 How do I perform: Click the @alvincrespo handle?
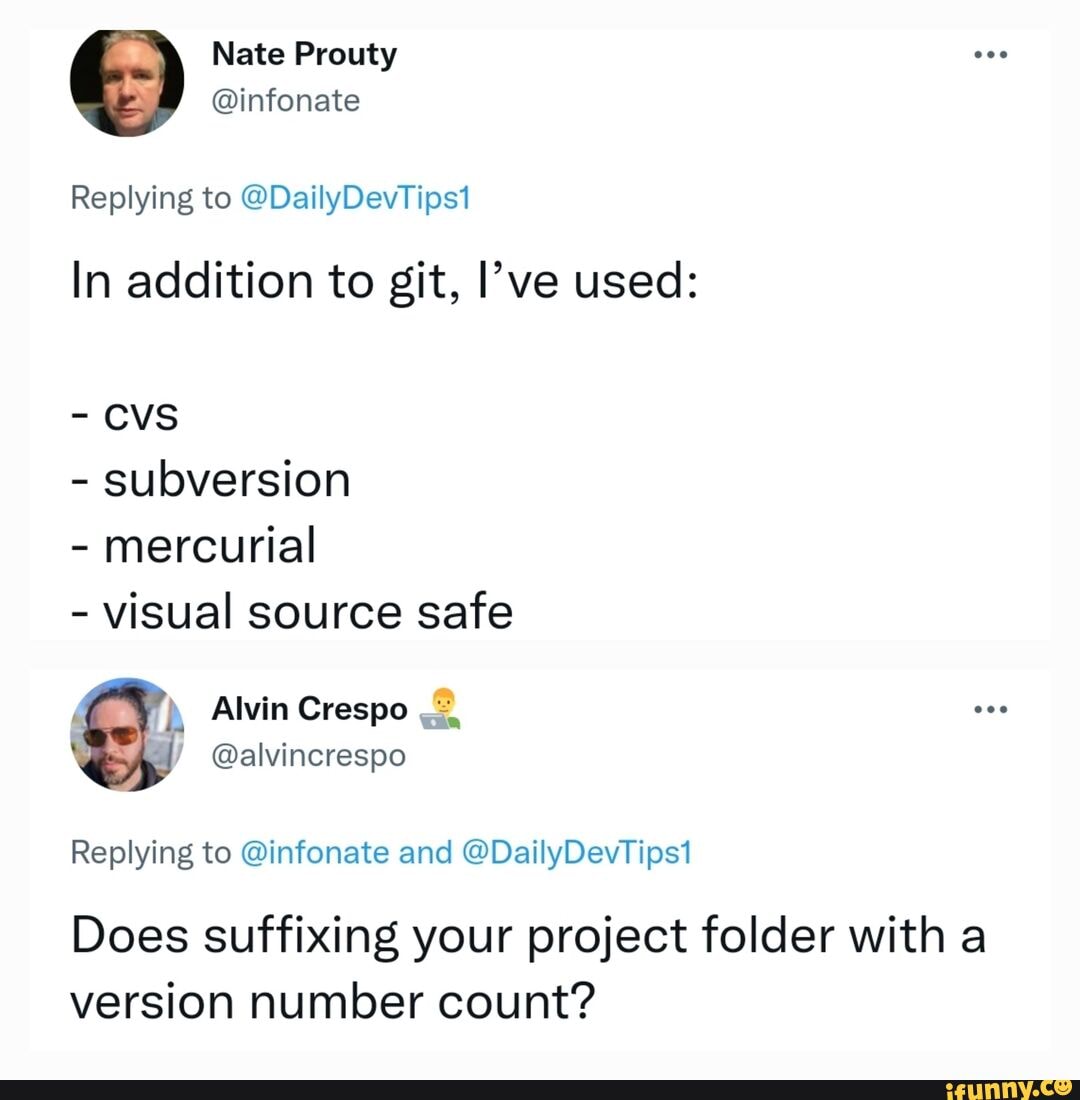309,756
